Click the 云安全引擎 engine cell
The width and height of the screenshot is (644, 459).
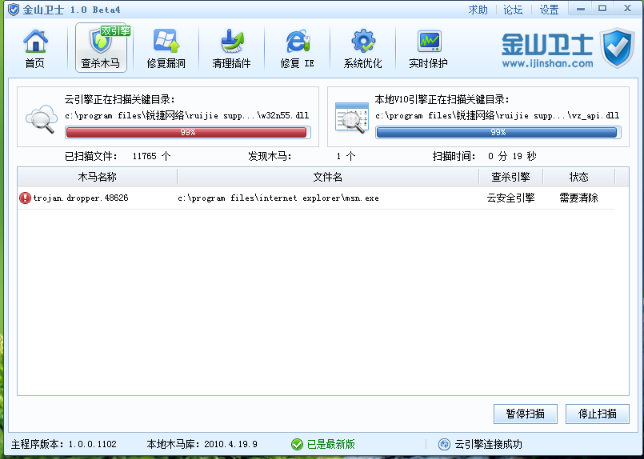click(511, 198)
